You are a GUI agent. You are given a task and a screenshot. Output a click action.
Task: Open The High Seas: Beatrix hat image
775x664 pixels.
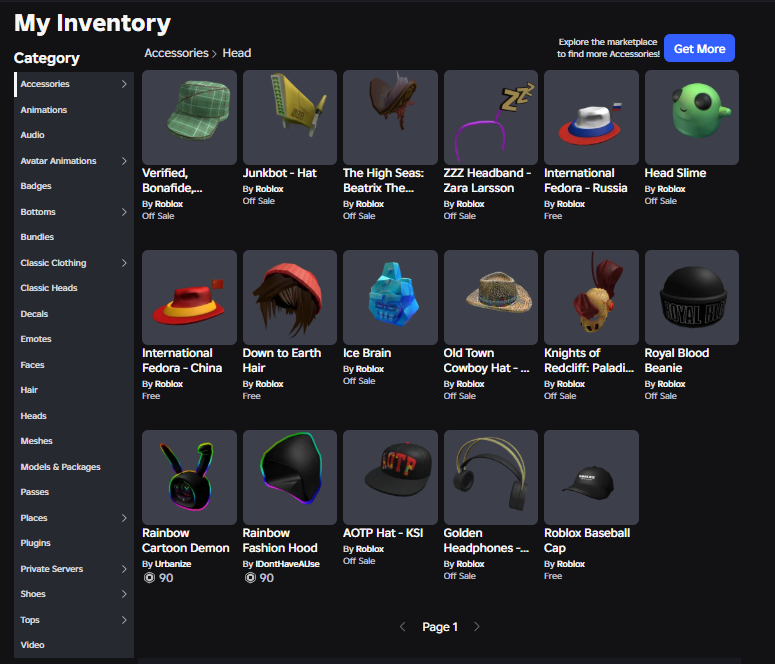390,117
